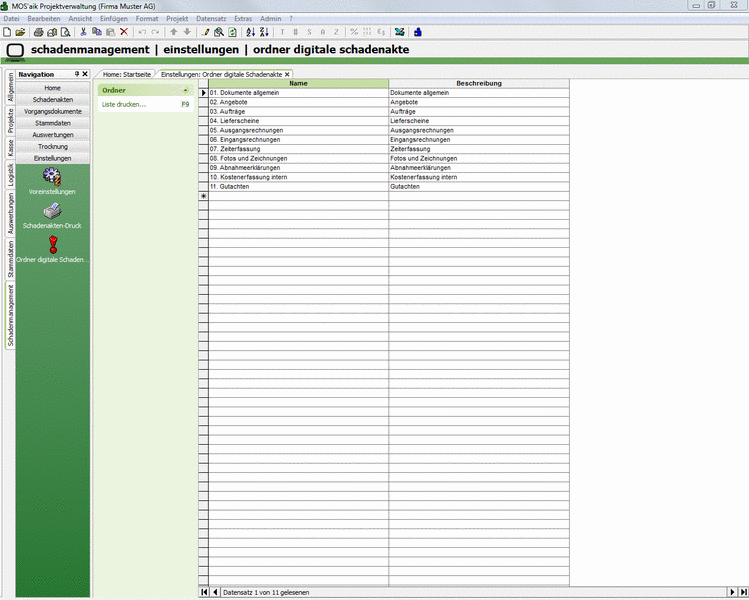The height and width of the screenshot is (600, 749).
Task: Click the Print preview magnifier icon
Action: [65, 32]
